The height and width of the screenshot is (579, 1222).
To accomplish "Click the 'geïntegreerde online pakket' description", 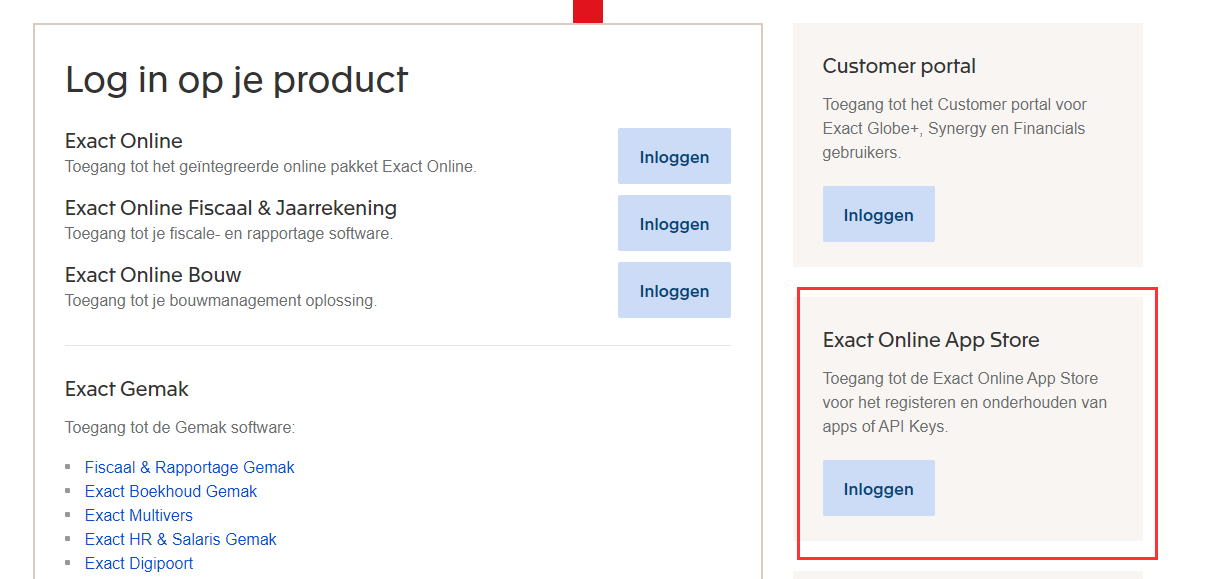I will click(x=271, y=166).
